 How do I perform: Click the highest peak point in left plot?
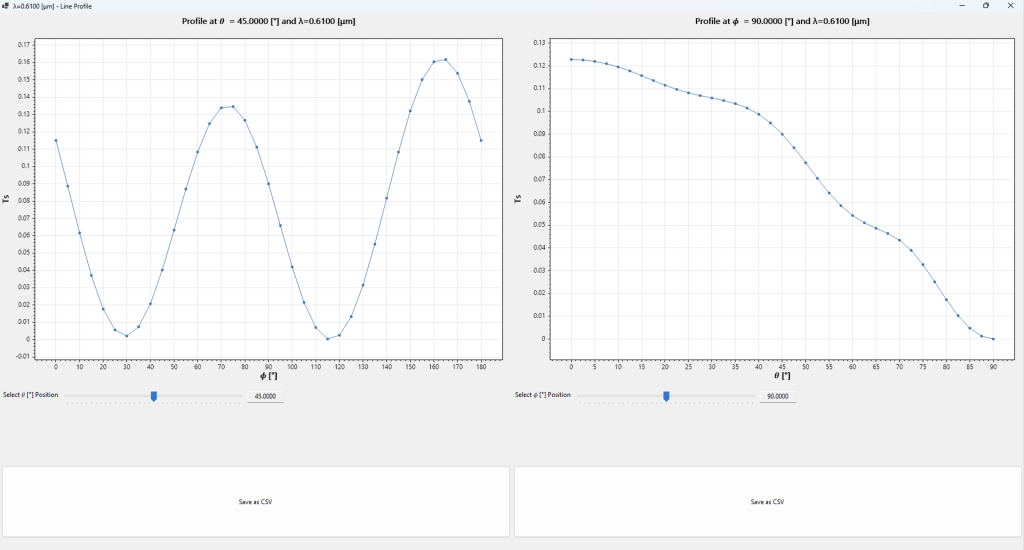[x=446, y=59]
